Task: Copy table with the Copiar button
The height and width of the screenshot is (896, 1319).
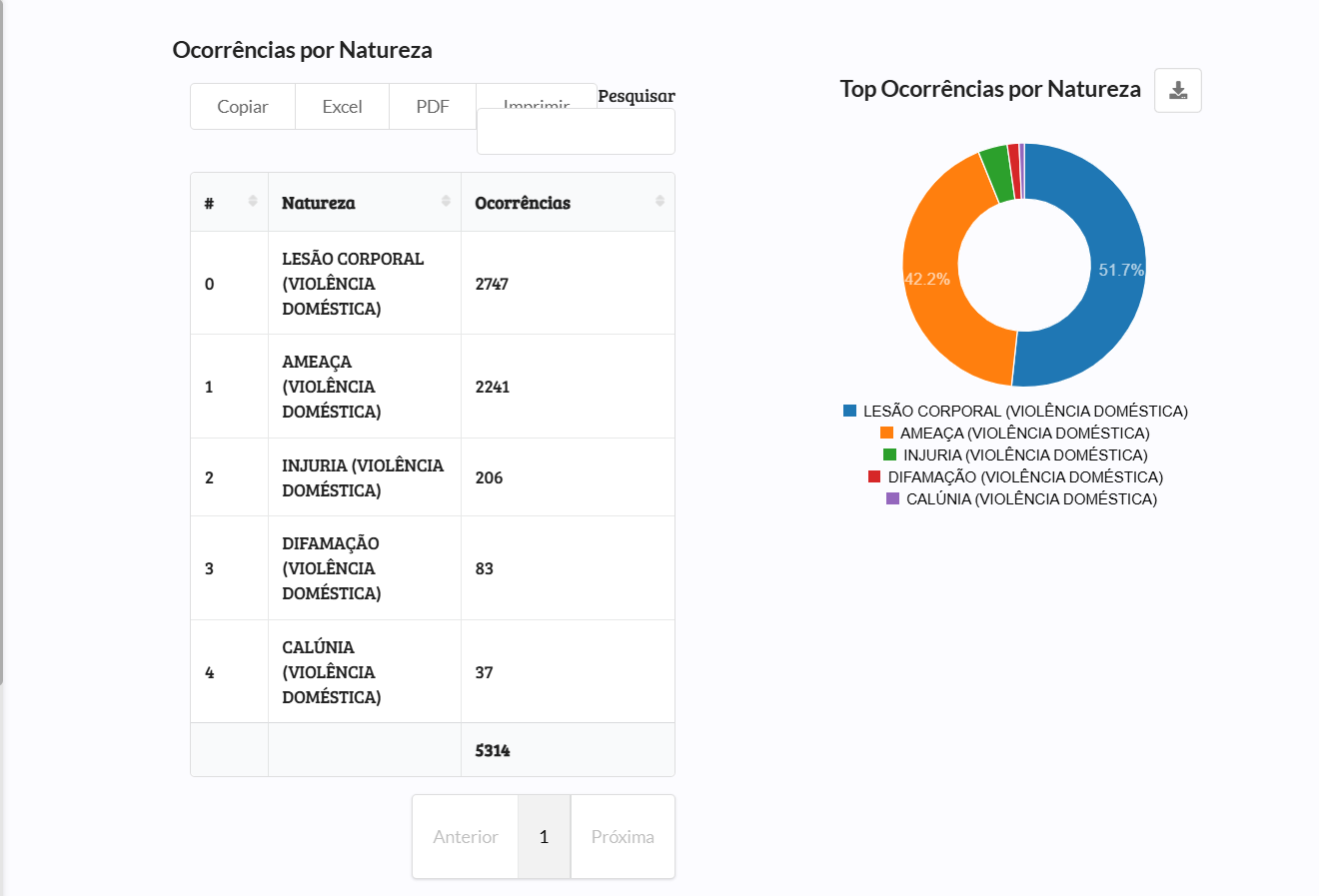Action: 243,107
